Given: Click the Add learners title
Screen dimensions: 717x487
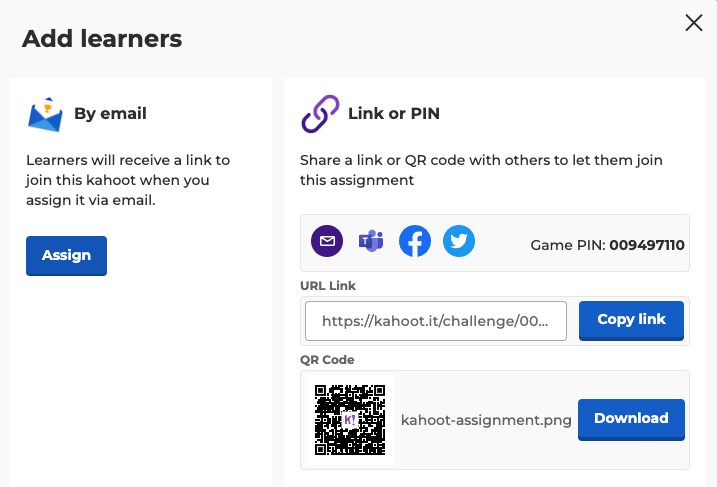Looking at the screenshot, I should [x=102, y=38].
